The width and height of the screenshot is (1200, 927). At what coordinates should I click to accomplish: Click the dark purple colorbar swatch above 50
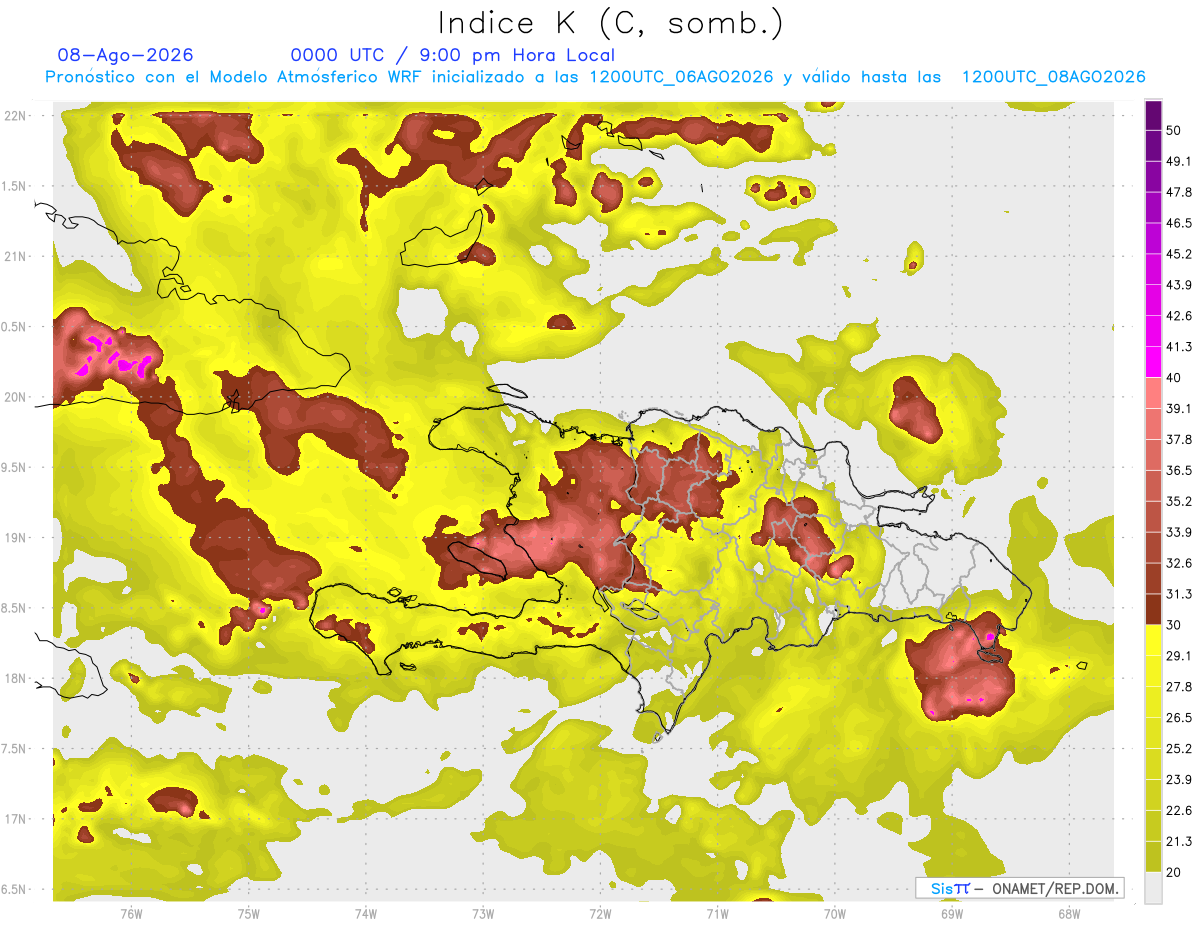(x=1153, y=115)
